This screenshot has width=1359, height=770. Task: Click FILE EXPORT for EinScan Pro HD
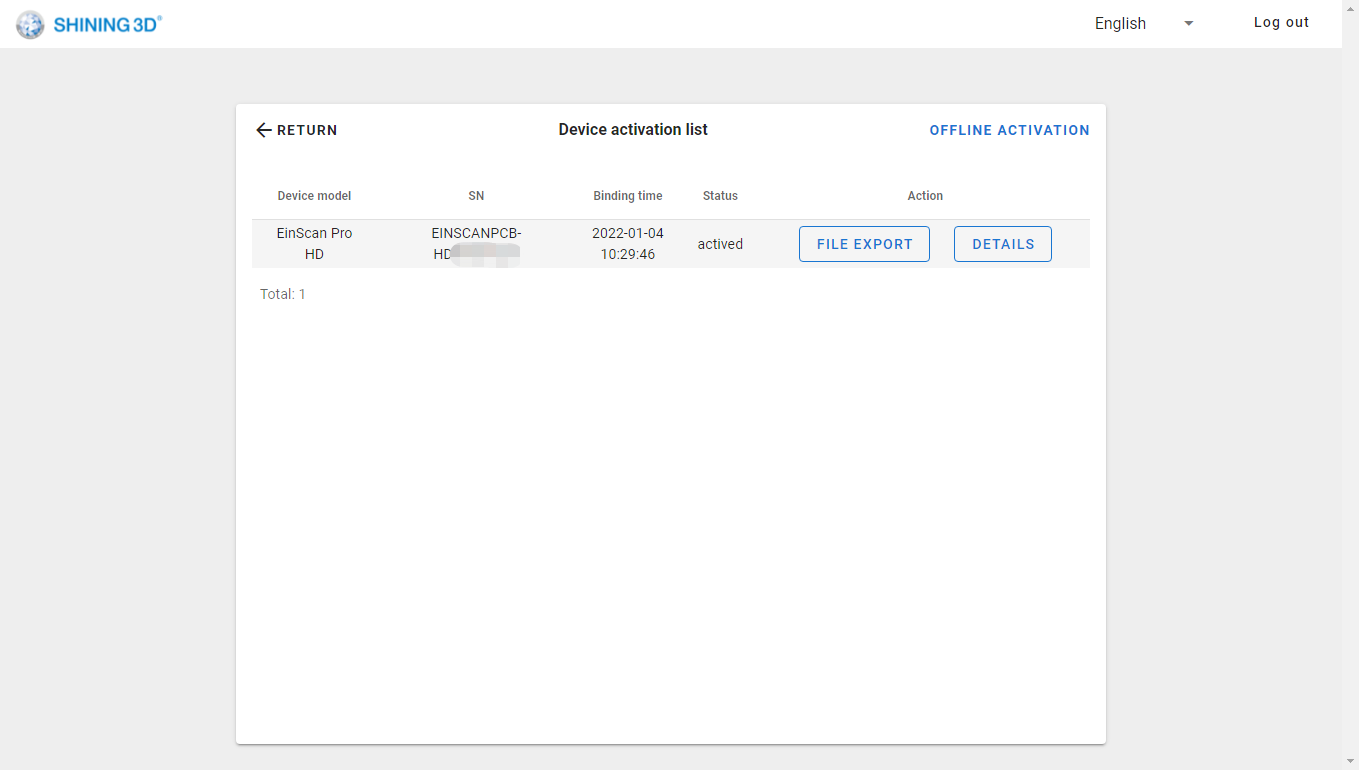[864, 244]
